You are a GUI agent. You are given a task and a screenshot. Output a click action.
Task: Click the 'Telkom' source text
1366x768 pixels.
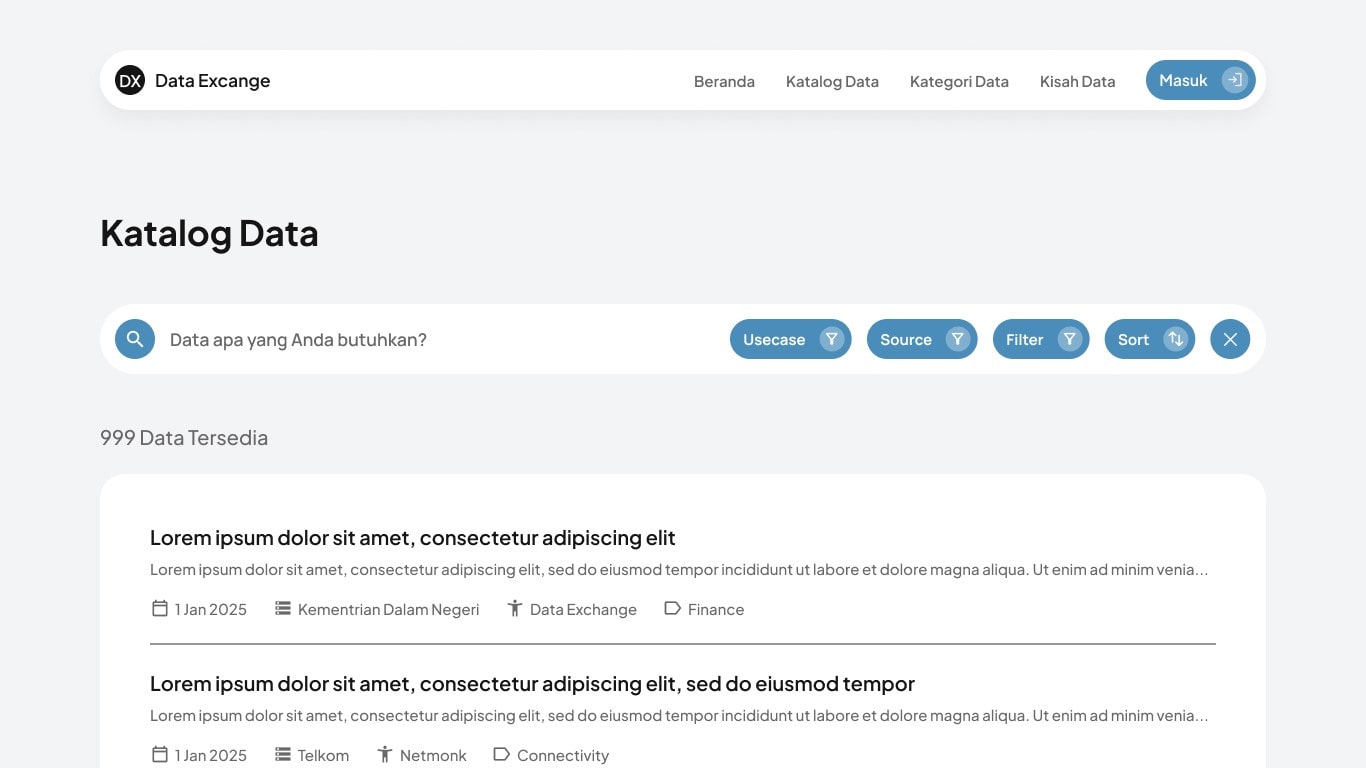coord(323,755)
